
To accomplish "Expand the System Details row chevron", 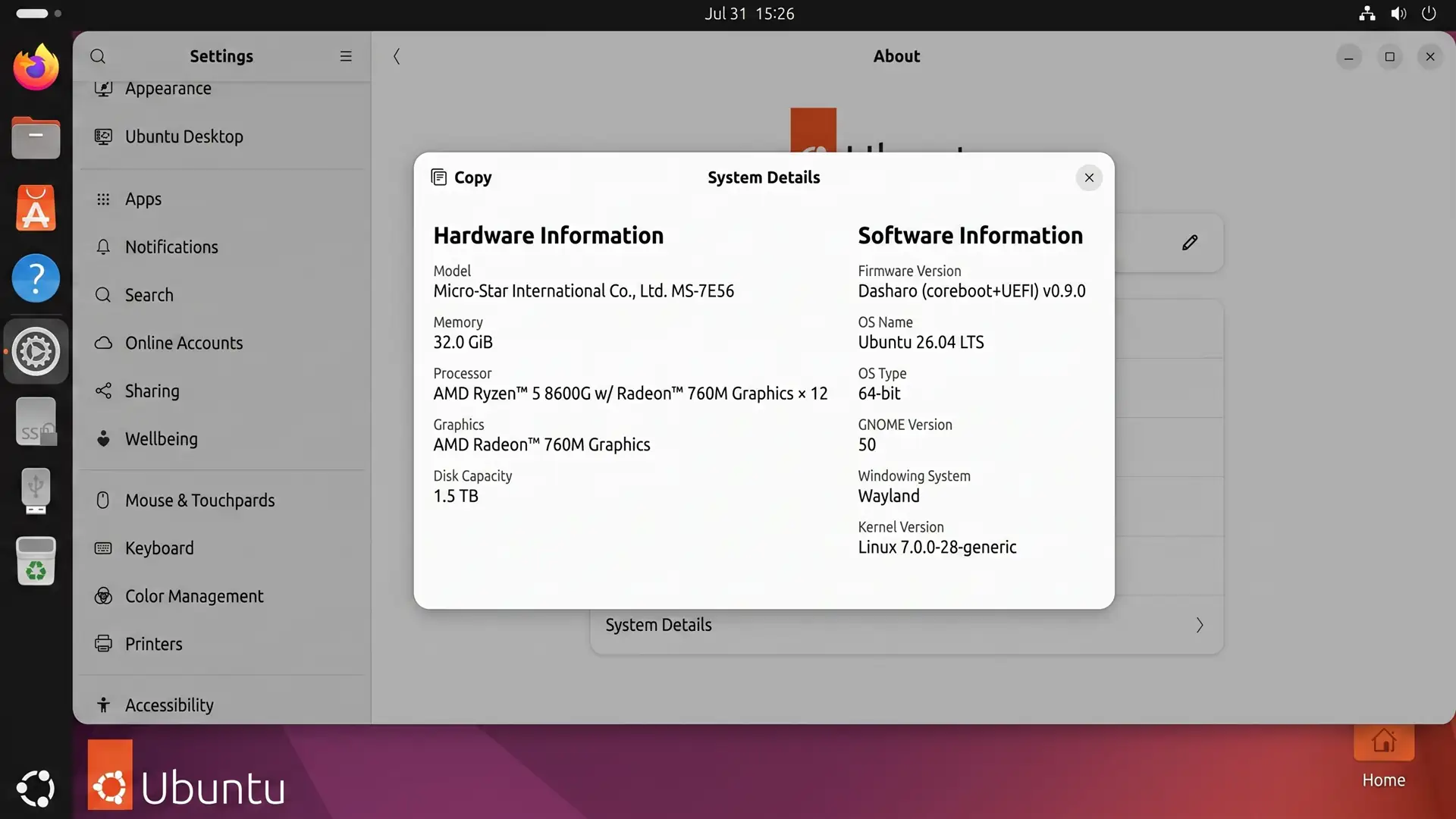I will [1200, 625].
